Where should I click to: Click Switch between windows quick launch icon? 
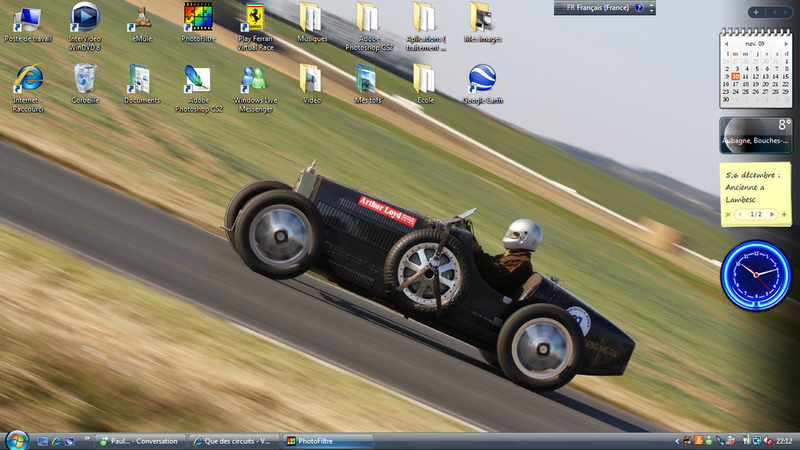[69, 441]
